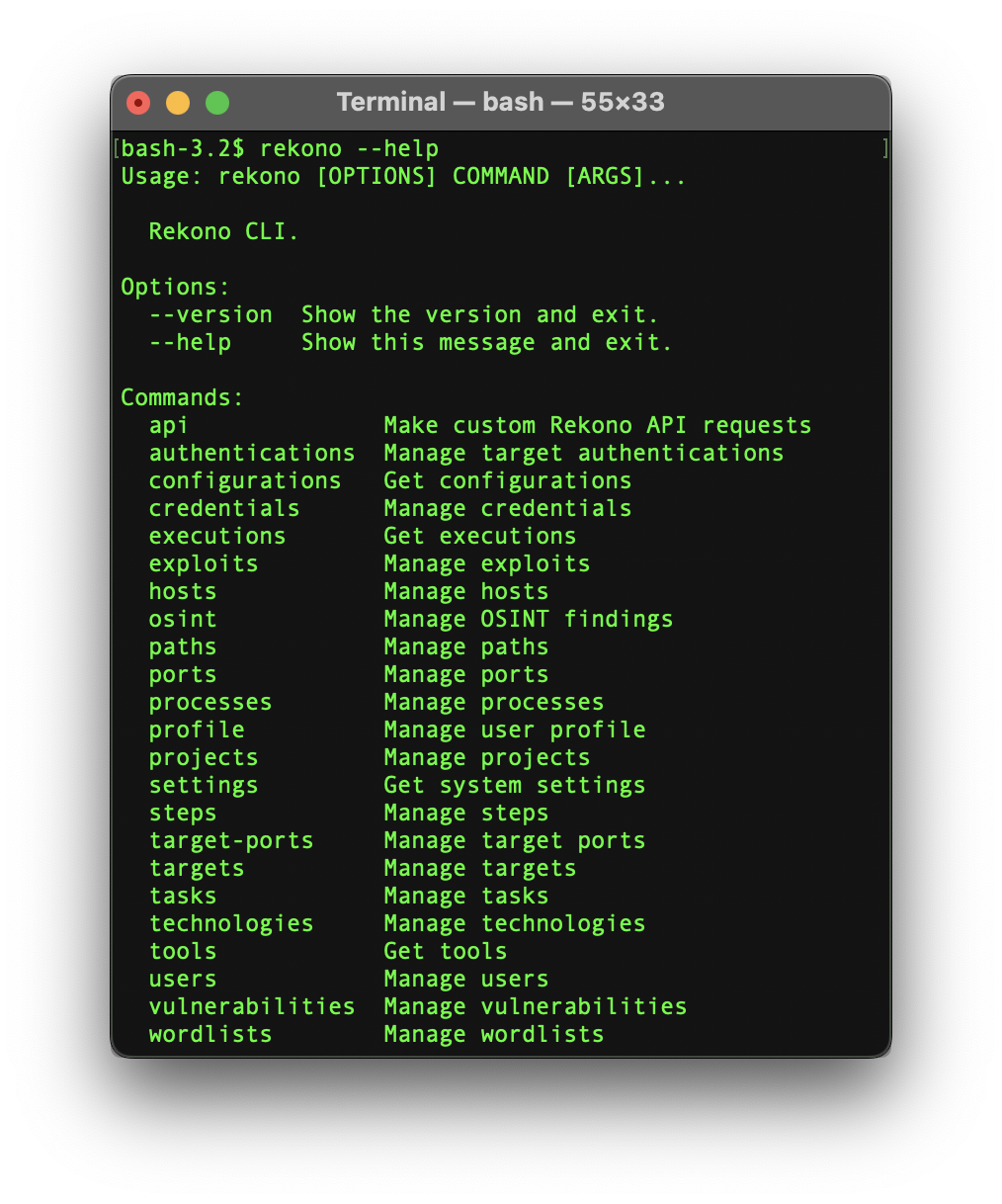This screenshot has height=1204, width=1002.
Task: Click the 'wordlists' command name
Action: [x=209, y=1035]
